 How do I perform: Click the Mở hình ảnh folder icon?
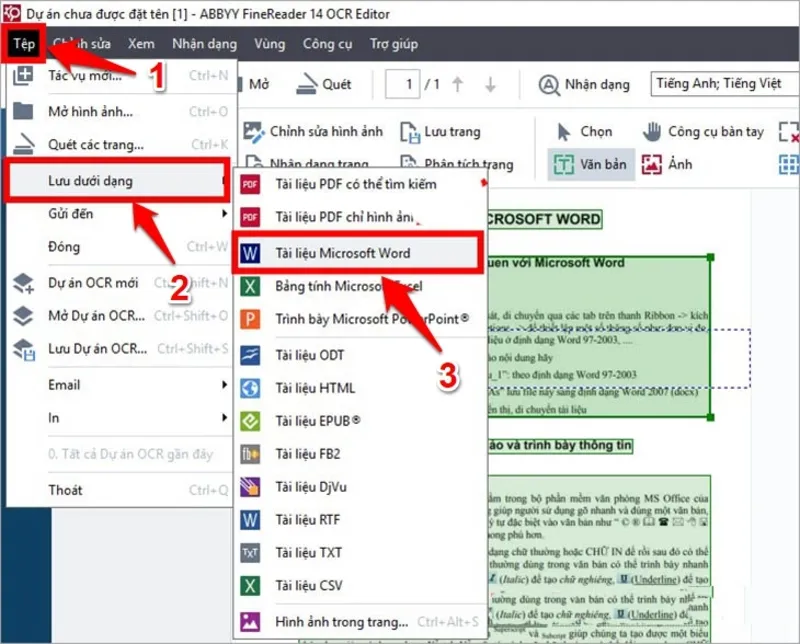click(x=23, y=111)
